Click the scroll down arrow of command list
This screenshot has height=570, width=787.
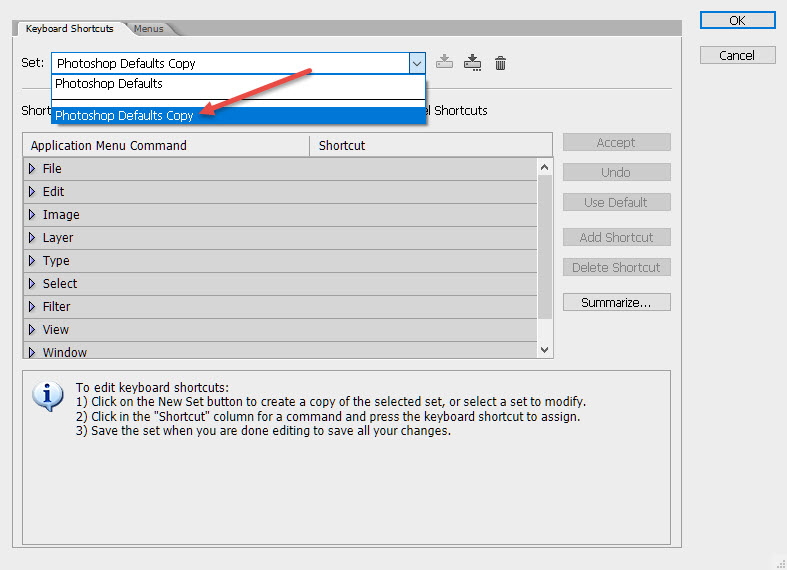coord(545,350)
